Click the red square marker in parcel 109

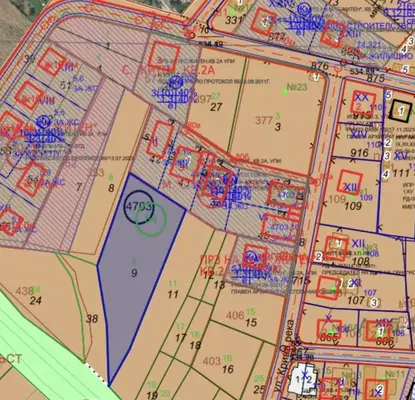[x=350, y=182]
